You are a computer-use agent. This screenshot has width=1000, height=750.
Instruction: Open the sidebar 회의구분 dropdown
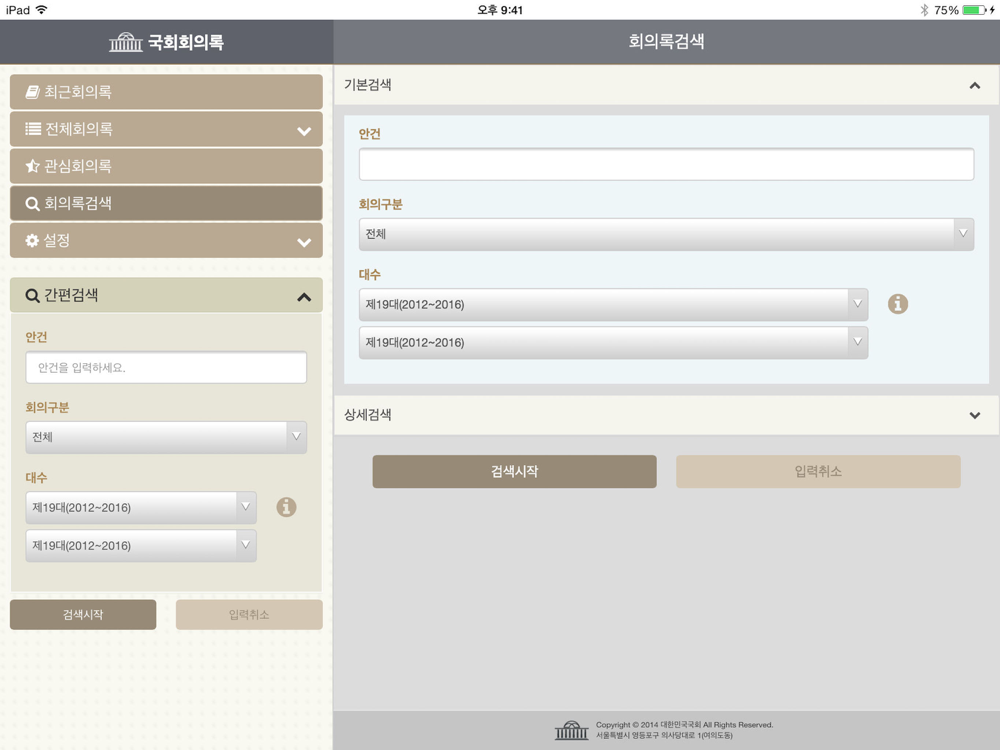click(166, 437)
